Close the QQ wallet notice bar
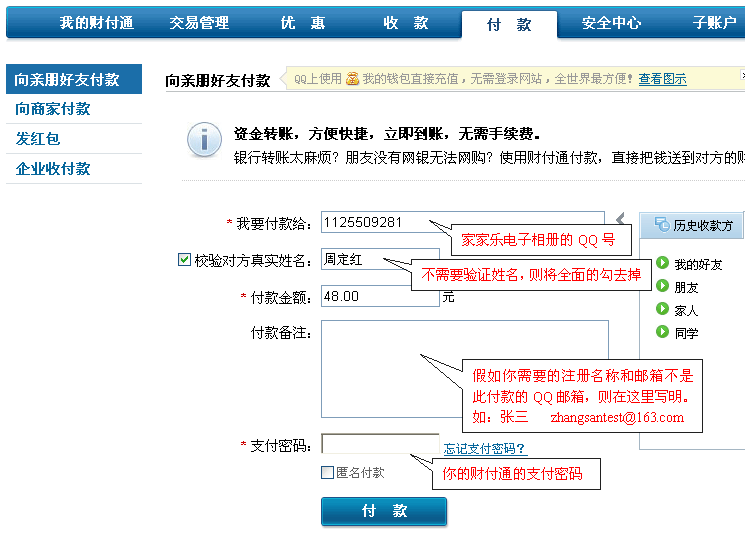This screenshot has height=533, width=745. click(x=743, y=75)
